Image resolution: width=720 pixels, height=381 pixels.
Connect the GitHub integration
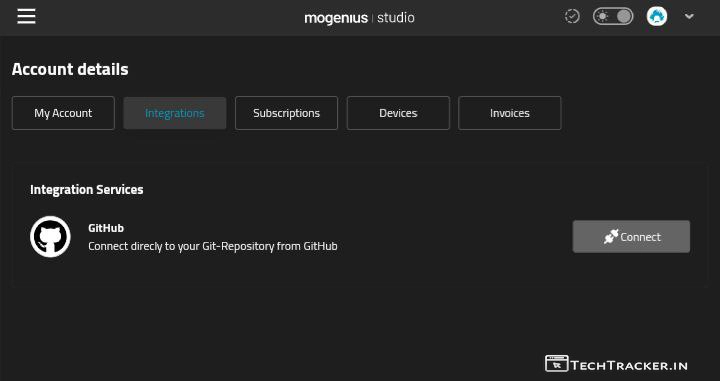[x=631, y=236]
